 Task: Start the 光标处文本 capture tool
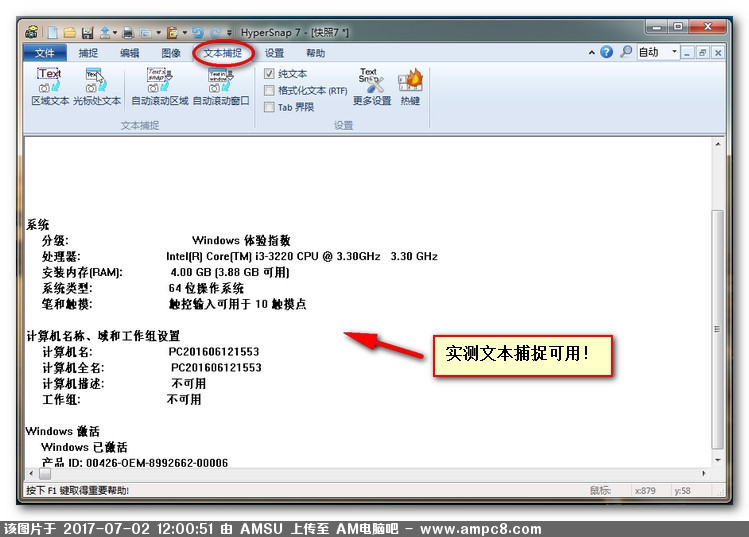(x=96, y=86)
